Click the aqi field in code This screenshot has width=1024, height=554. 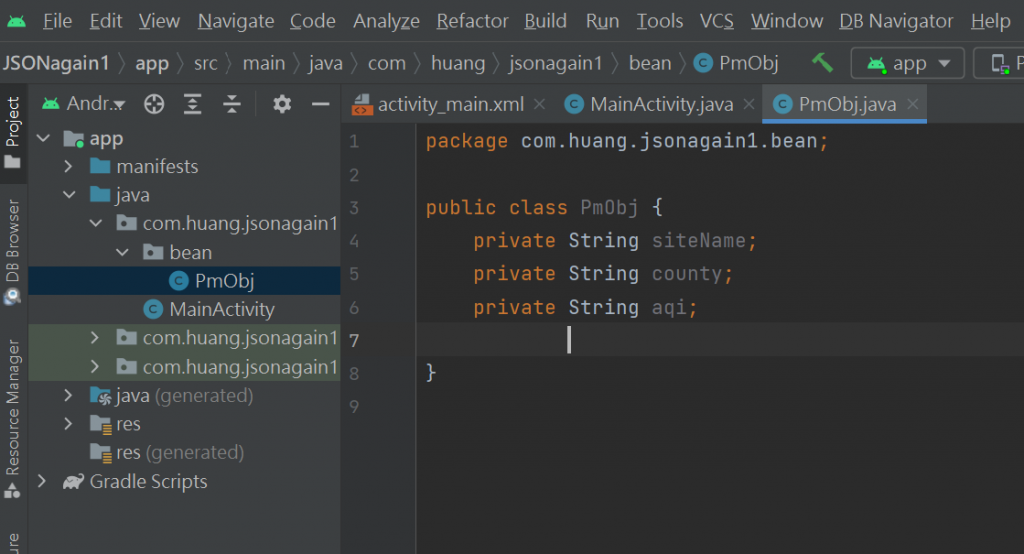click(669, 307)
